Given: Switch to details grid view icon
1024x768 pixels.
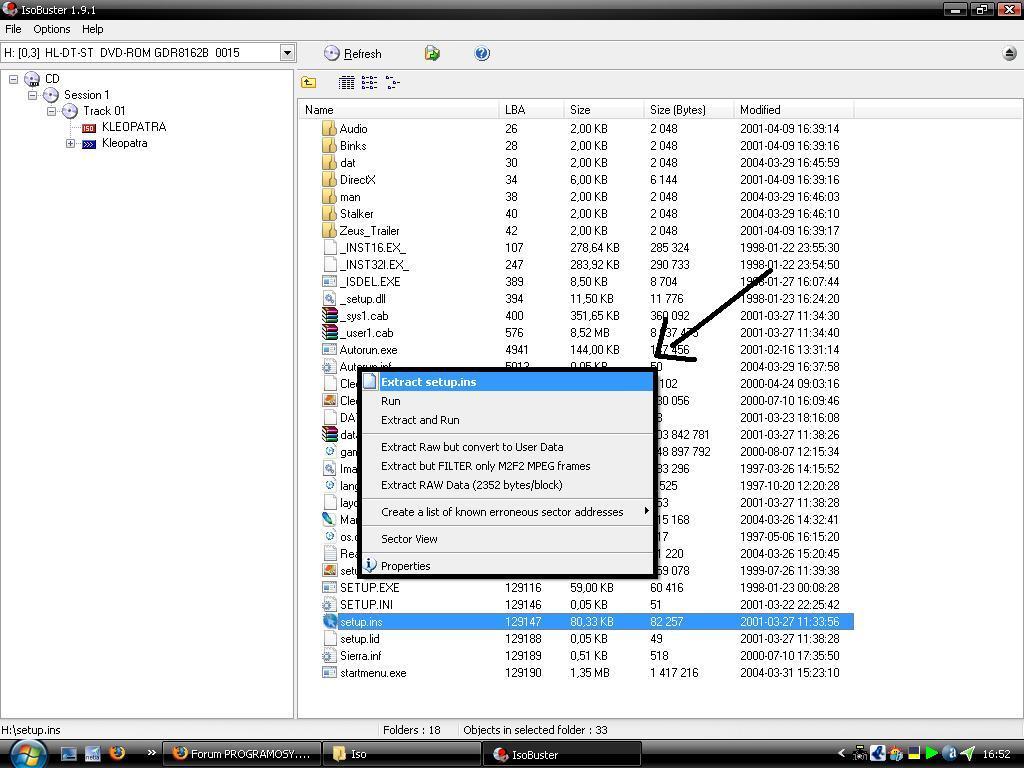Looking at the screenshot, I should click(347, 82).
